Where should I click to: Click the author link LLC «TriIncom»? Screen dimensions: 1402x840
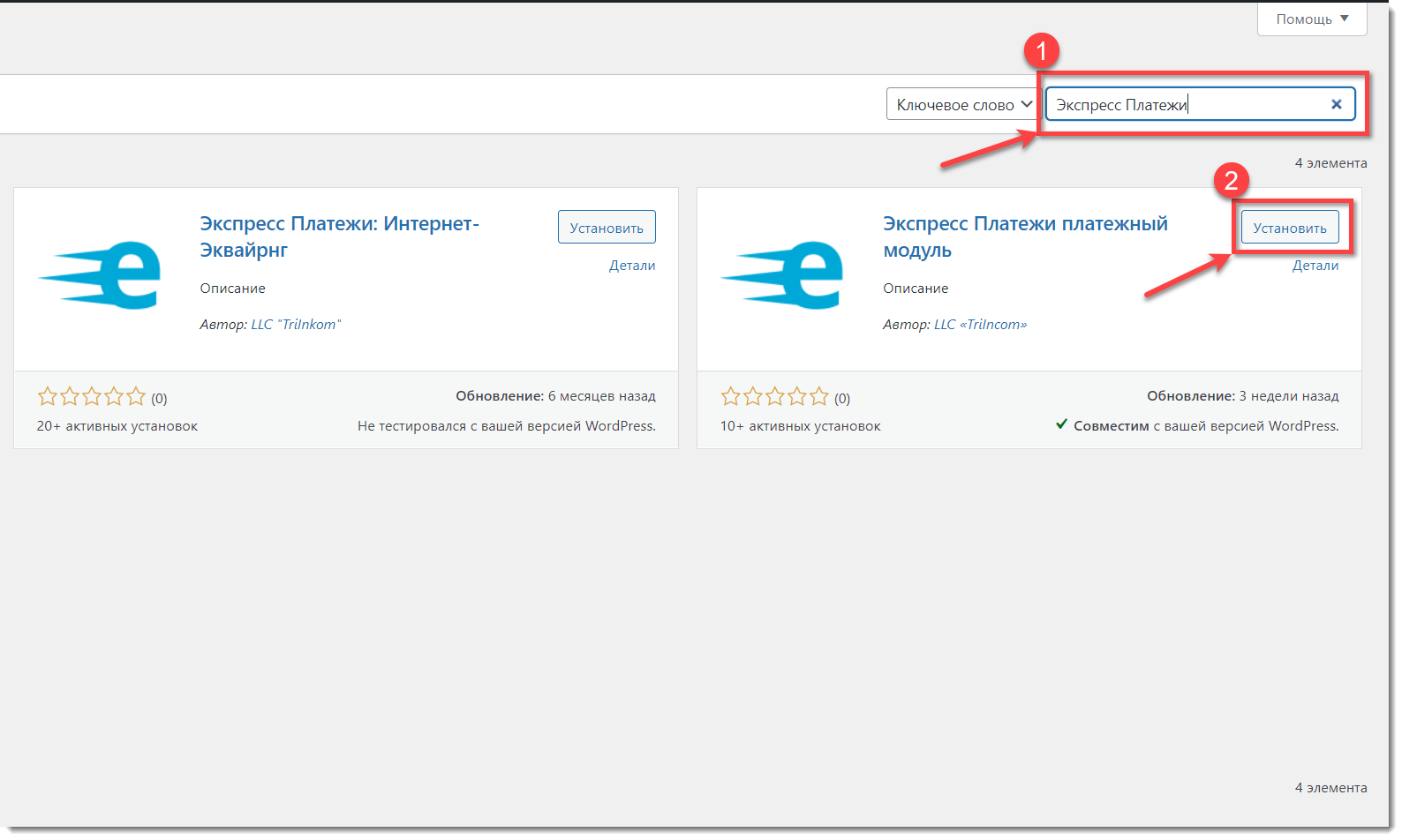click(981, 325)
